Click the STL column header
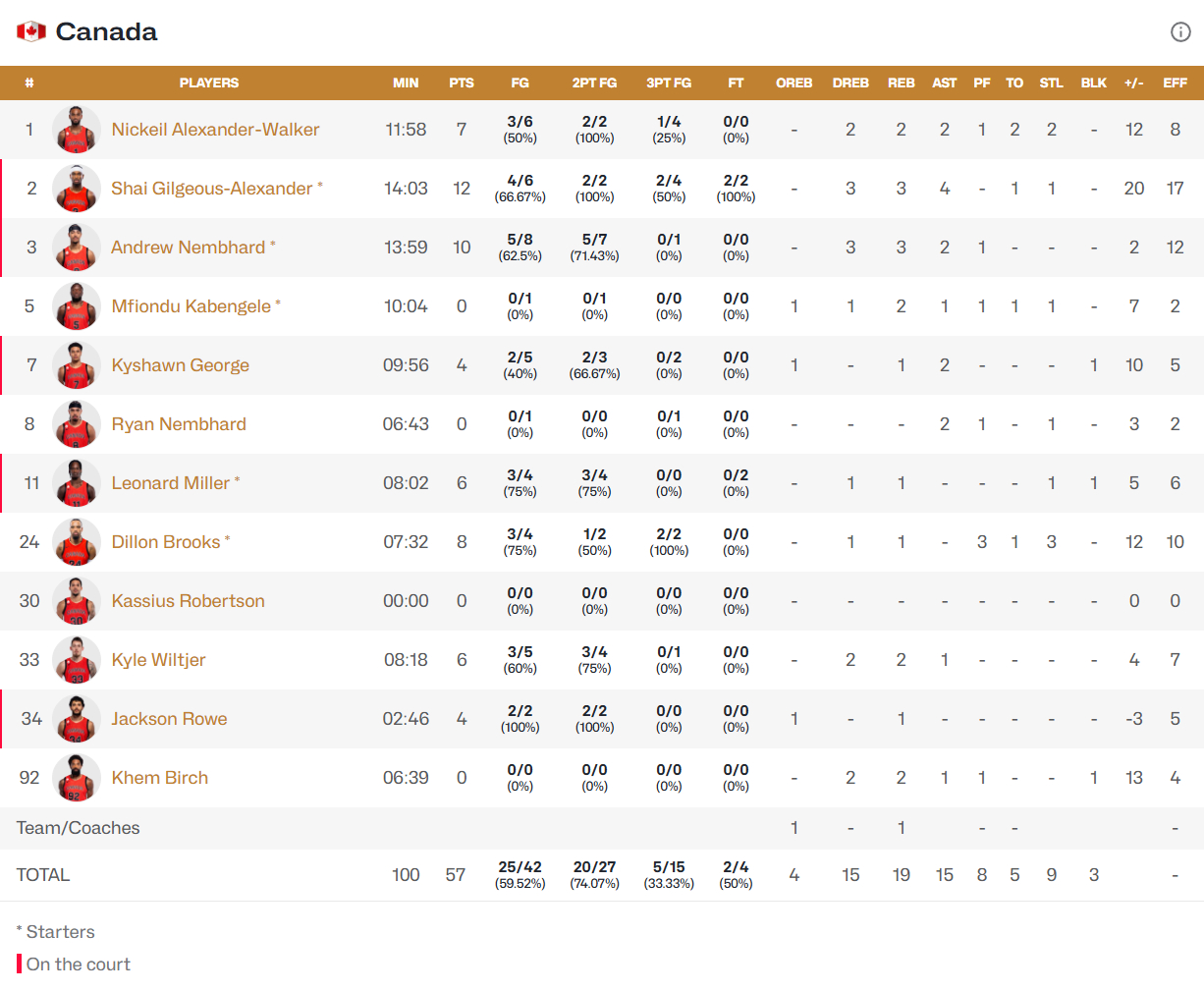The image size is (1204, 992). click(1051, 83)
